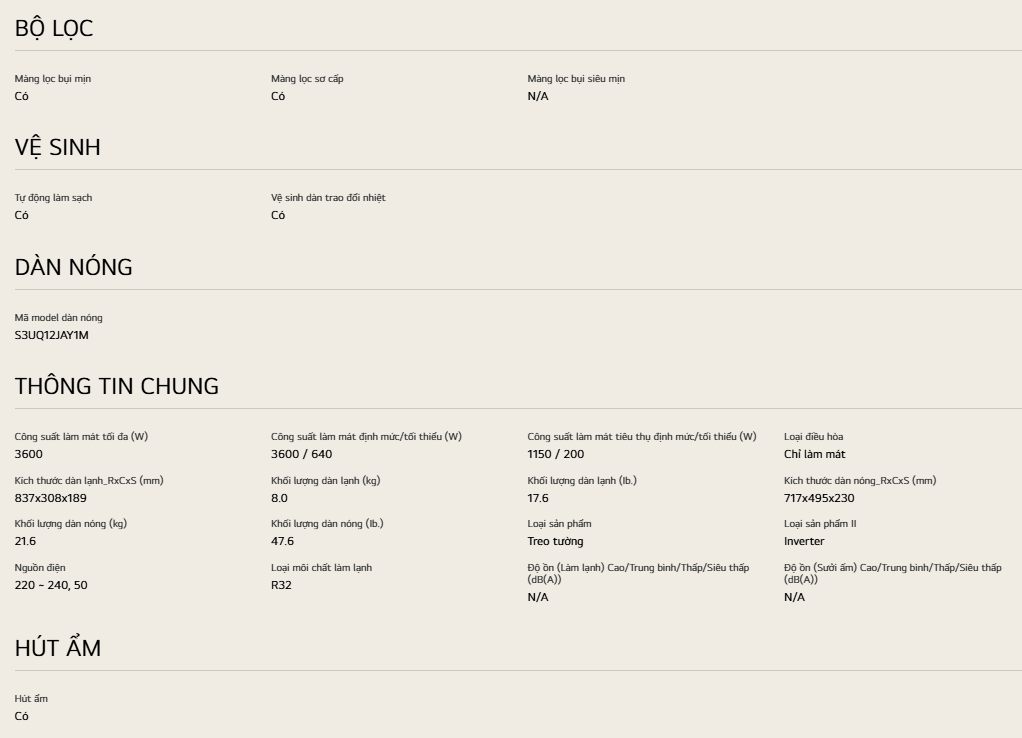Select the 220 ~ 240, 50 power supply value
The width and height of the screenshot is (1022, 738).
point(51,585)
